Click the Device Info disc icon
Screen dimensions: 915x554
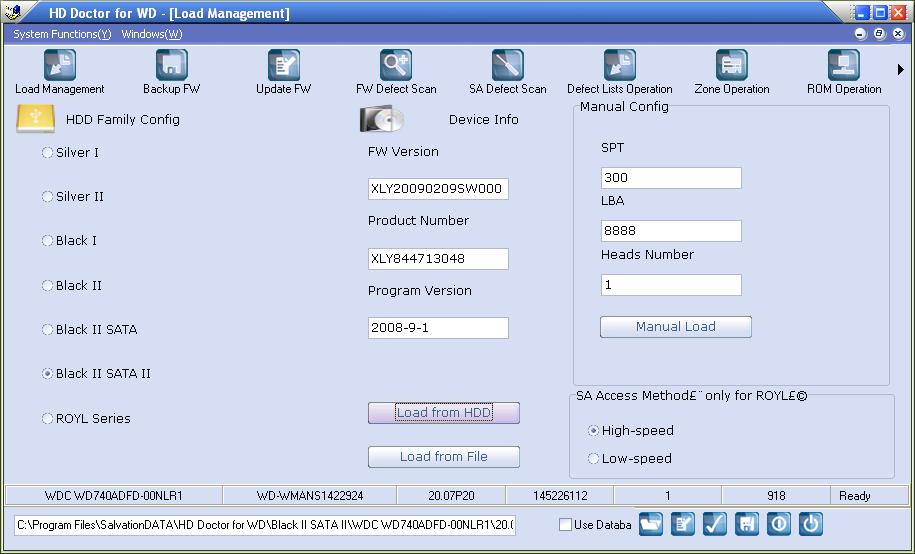382,119
